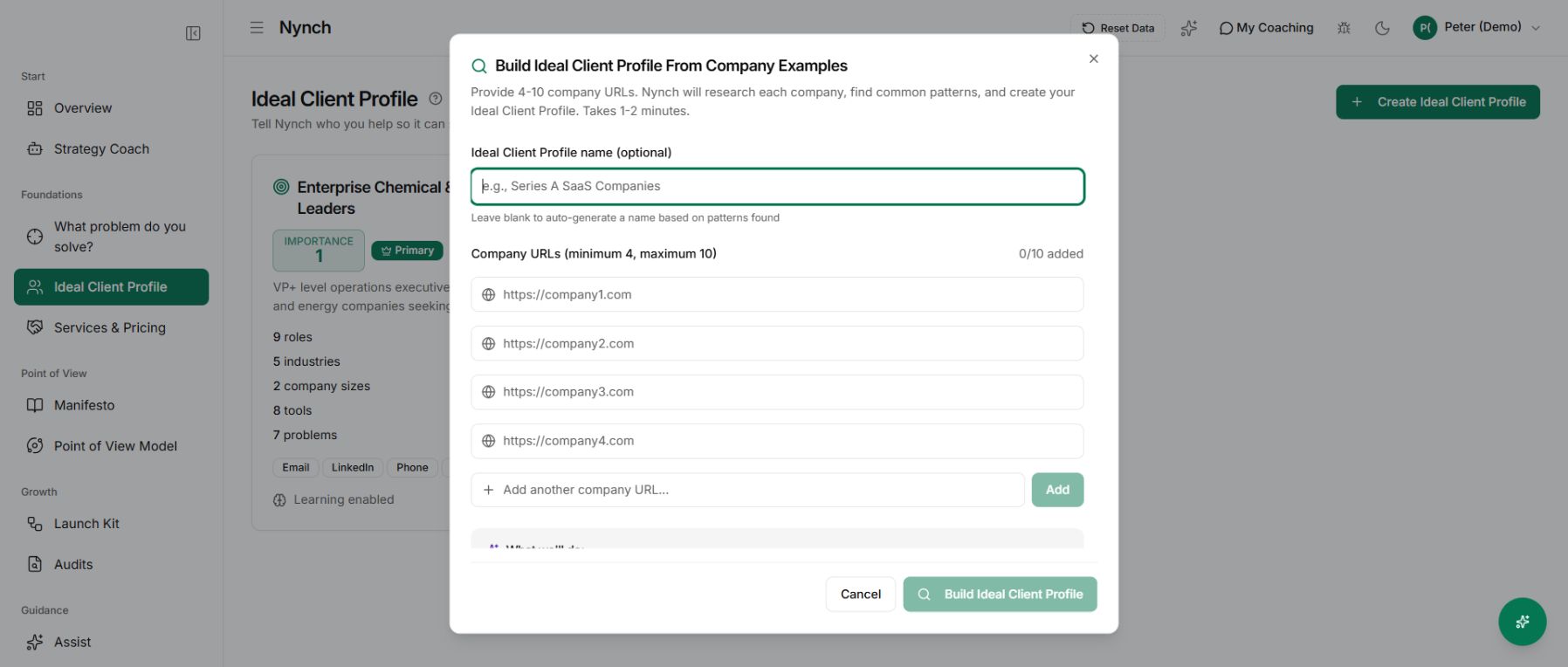The image size is (1568, 667).
Task: Collapse the sidebar panel icon
Action: click(193, 33)
